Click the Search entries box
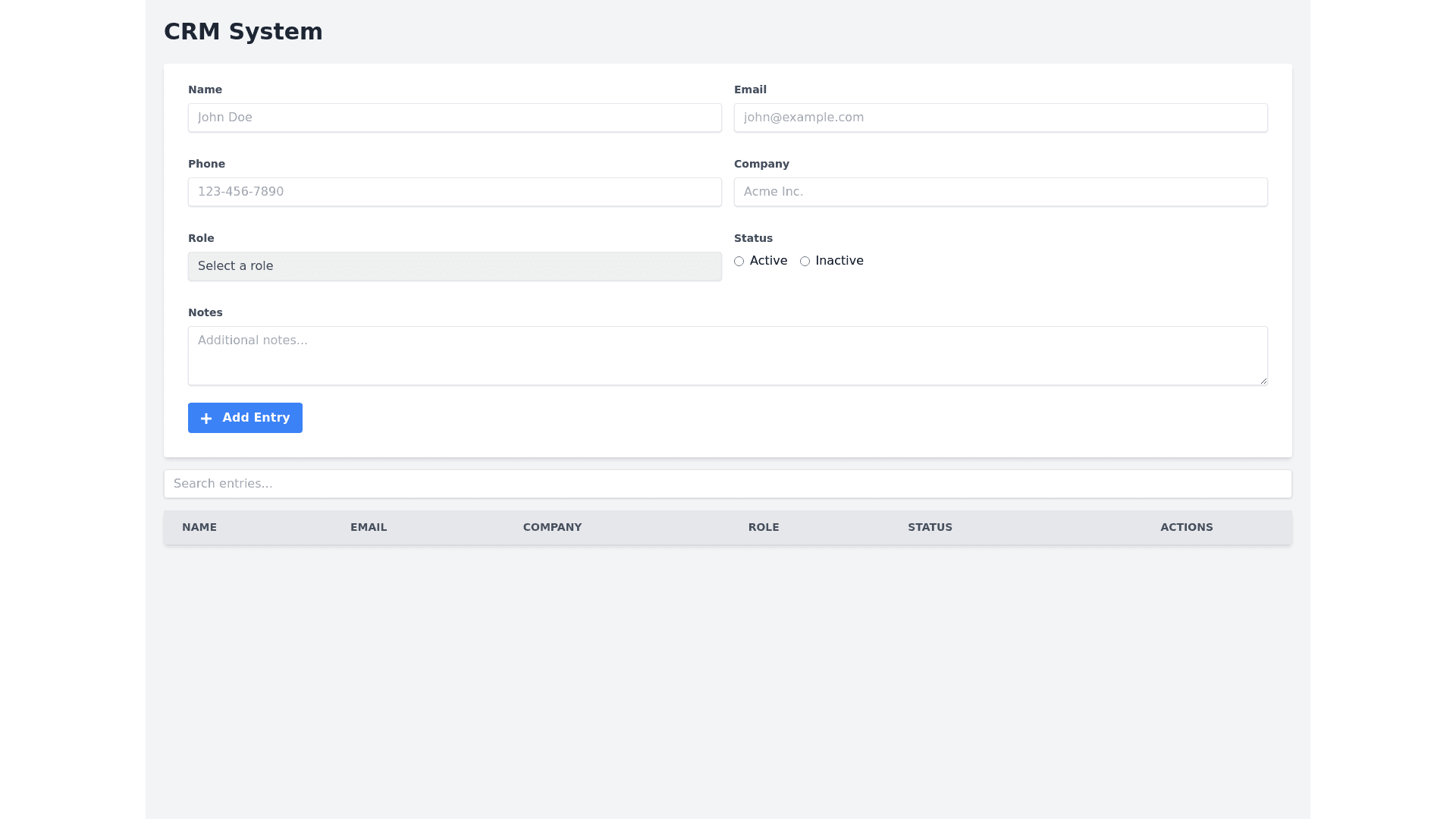Viewport: 1456px width, 819px height. (727, 484)
